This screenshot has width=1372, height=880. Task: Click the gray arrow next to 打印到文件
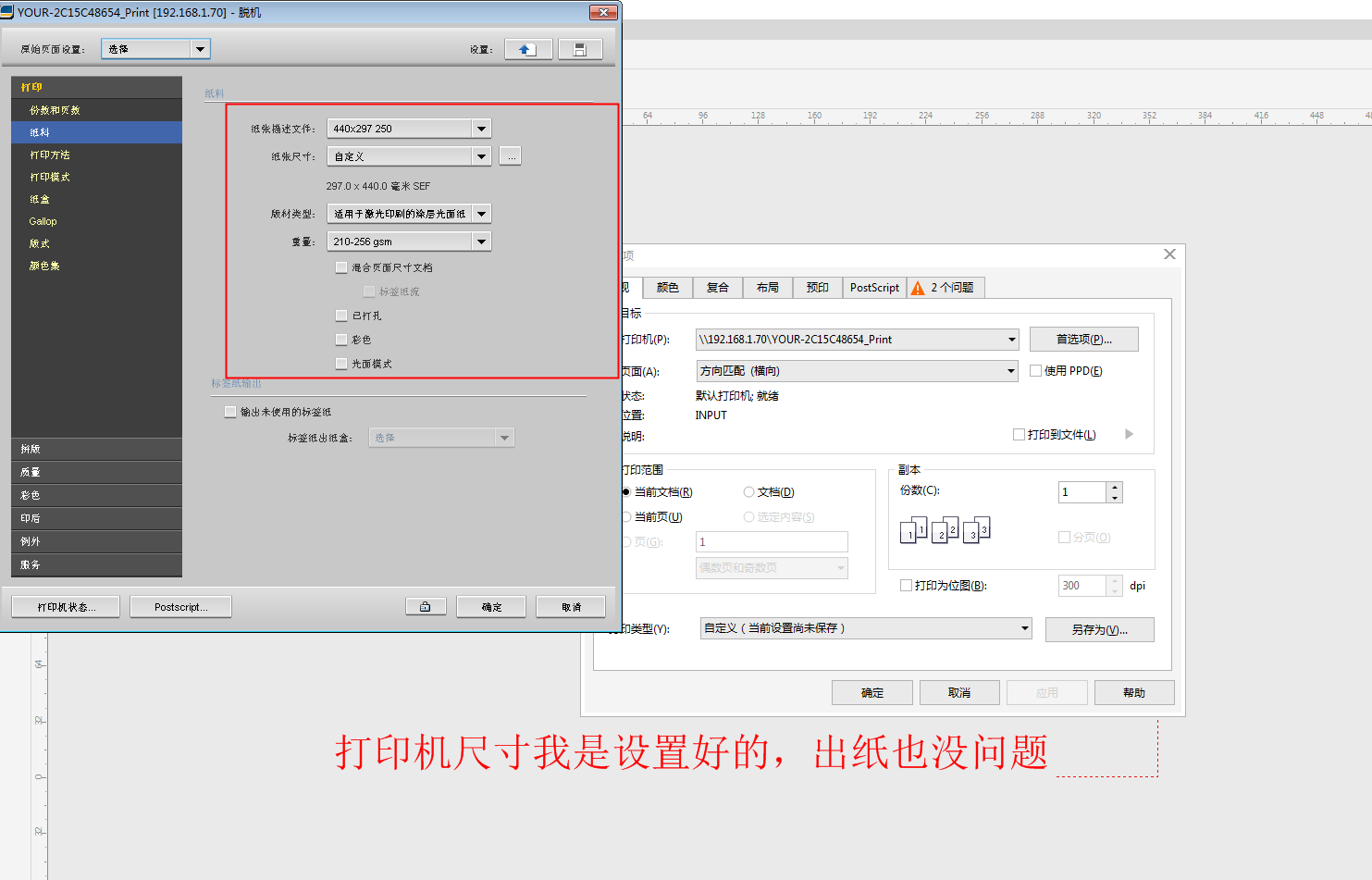(1129, 434)
